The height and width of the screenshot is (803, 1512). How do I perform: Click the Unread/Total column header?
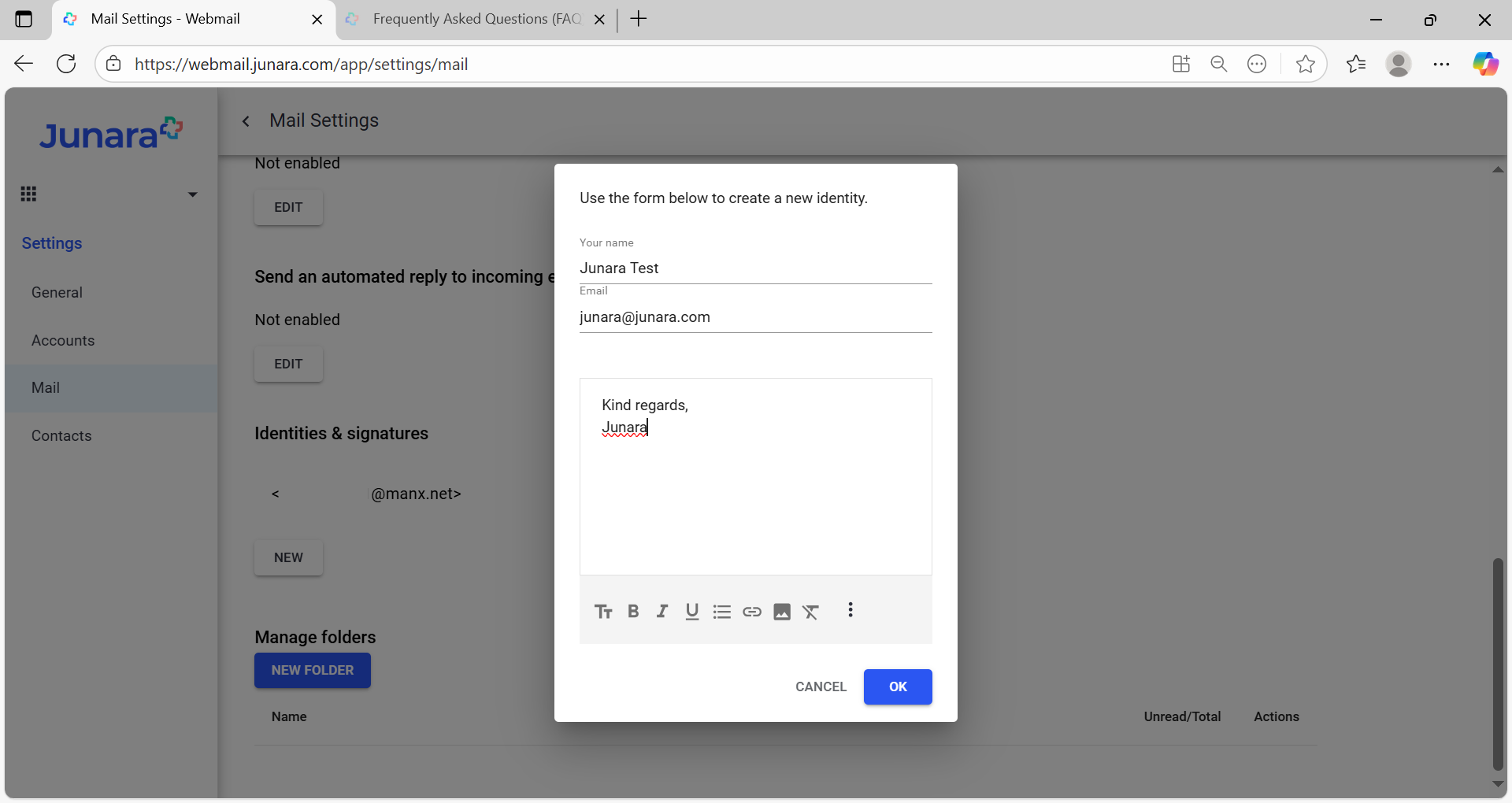[1182, 716]
